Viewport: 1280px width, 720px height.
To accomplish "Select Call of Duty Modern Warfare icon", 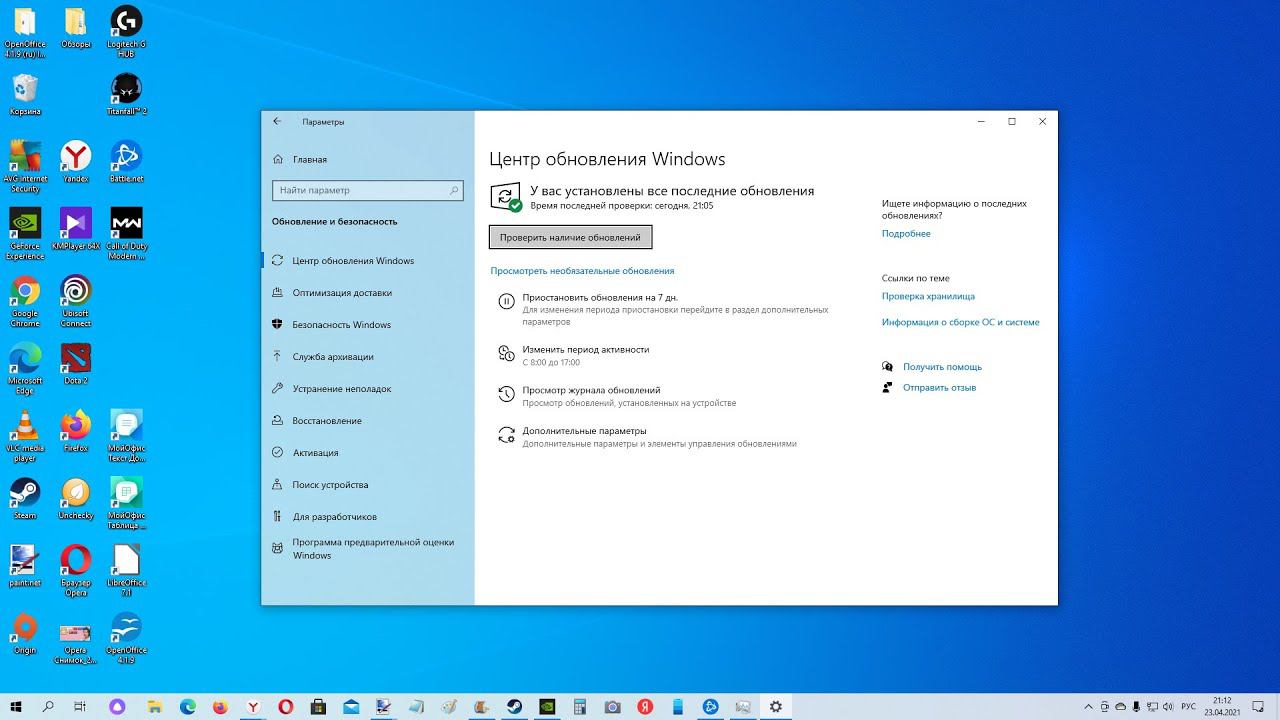I will point(126,234).
